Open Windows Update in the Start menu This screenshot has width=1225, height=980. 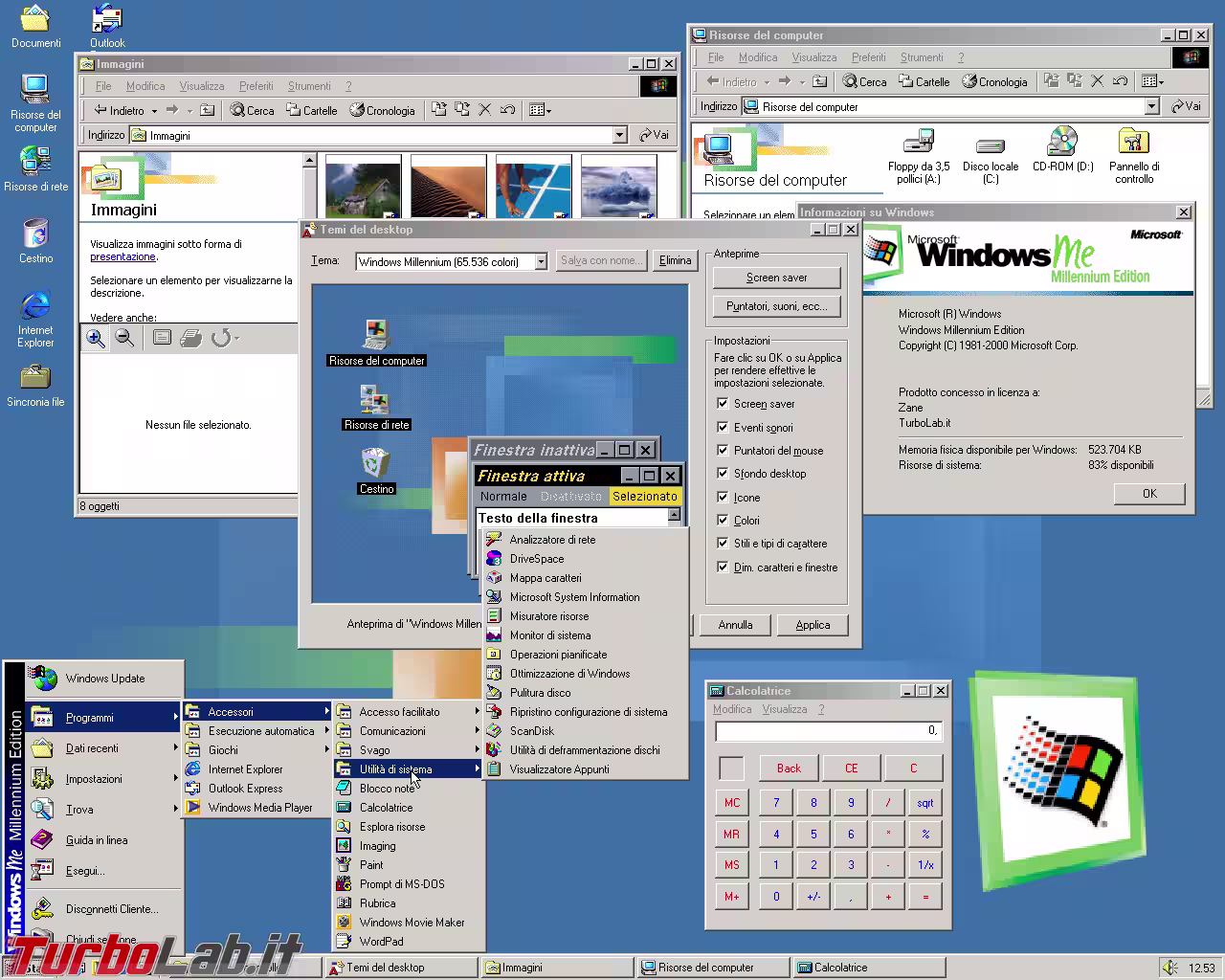(104, 679)
